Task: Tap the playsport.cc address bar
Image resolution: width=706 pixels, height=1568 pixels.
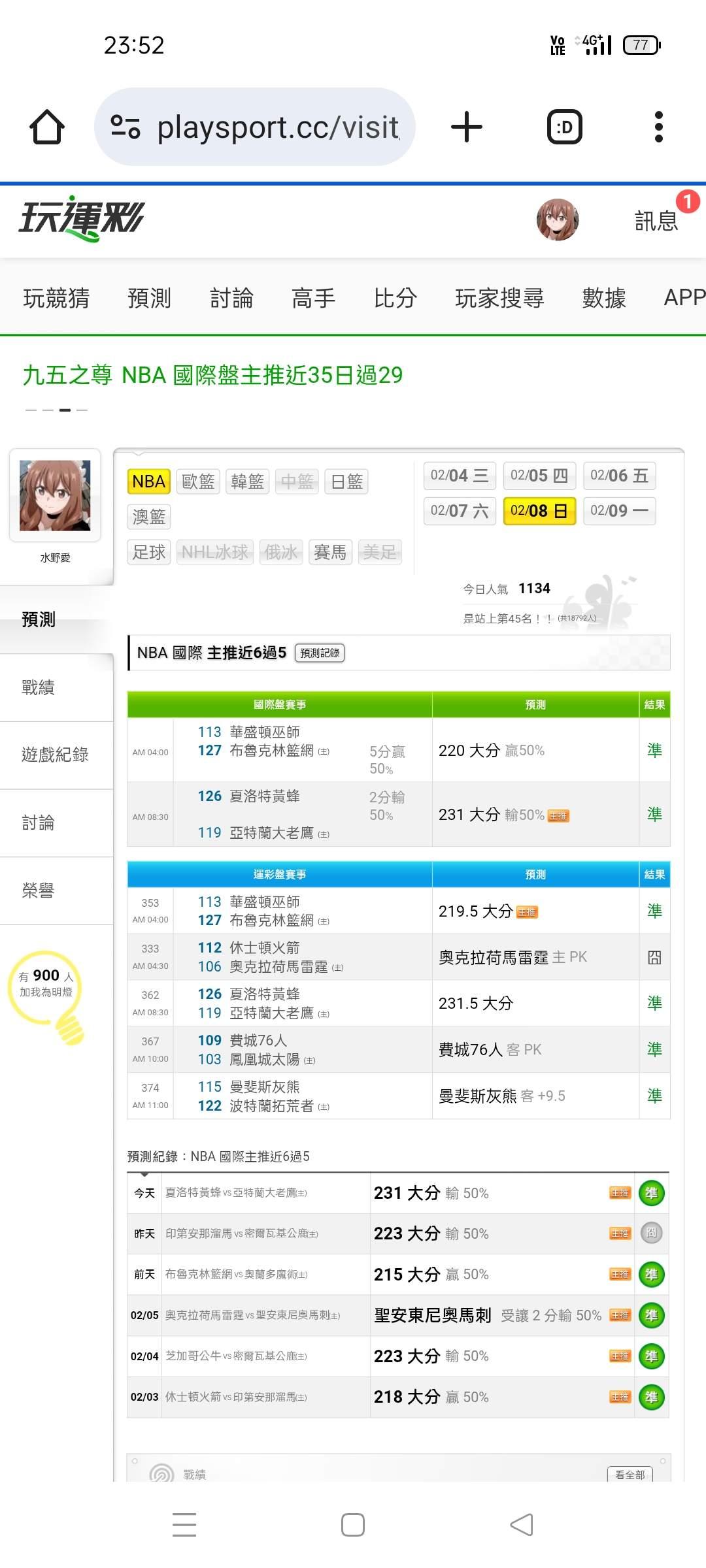Action: click(x=255, y=127)
